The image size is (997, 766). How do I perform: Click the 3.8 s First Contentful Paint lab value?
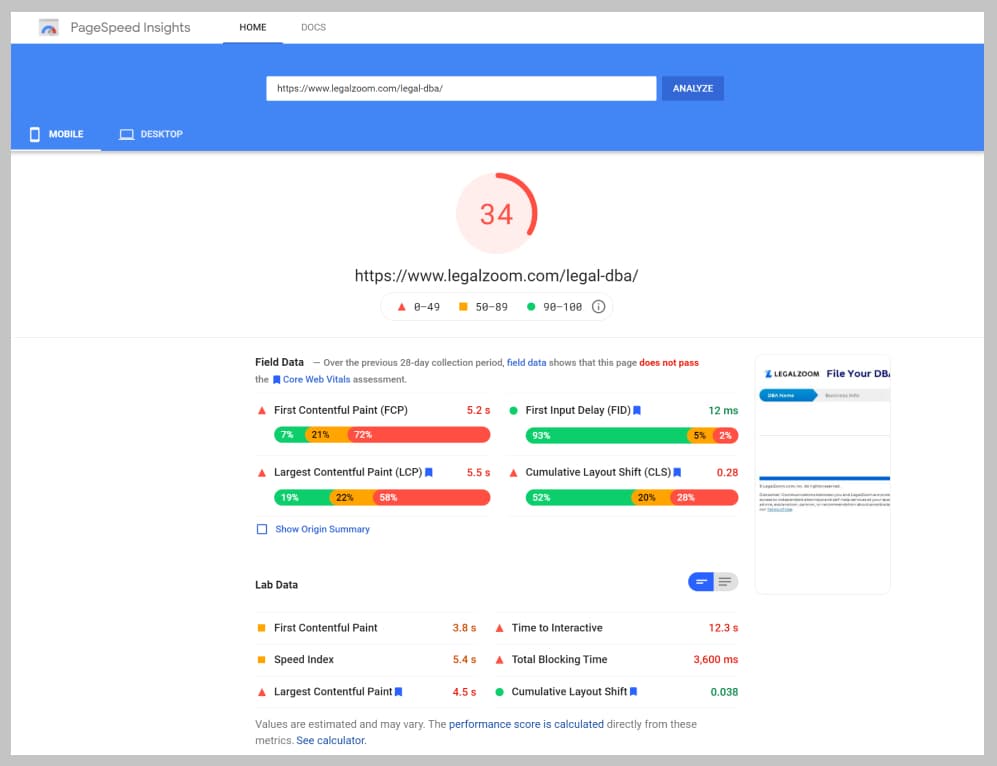(464, 628)
